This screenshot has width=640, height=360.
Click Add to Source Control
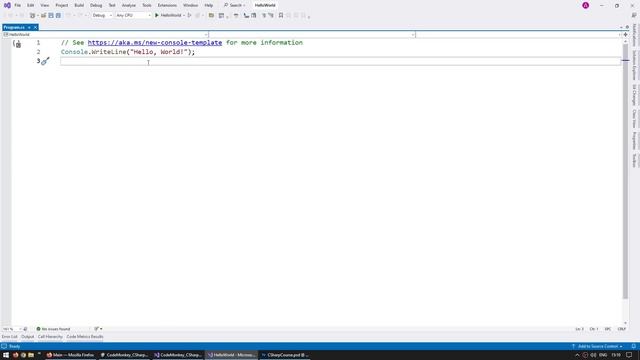click(598, 346)
